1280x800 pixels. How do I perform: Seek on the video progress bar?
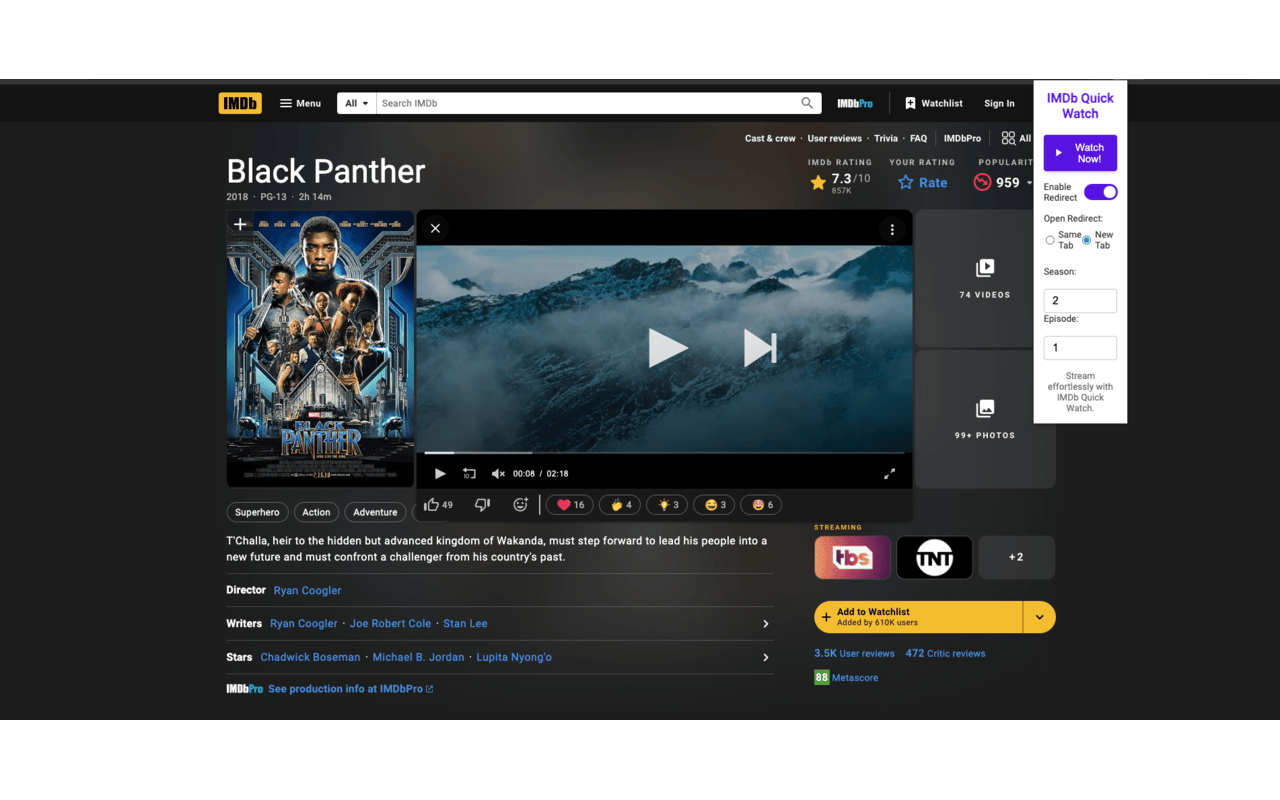tap(664, 453)
